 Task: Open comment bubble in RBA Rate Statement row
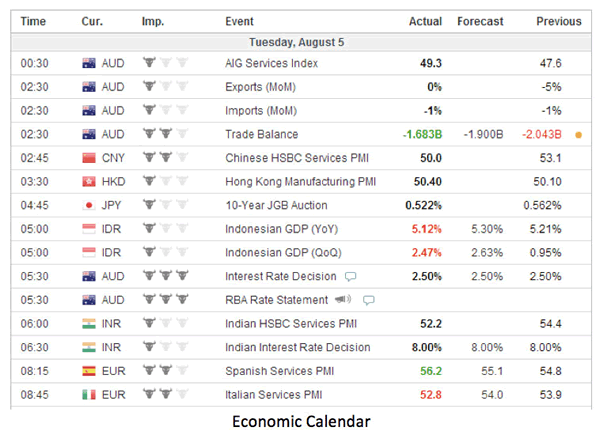368,300
